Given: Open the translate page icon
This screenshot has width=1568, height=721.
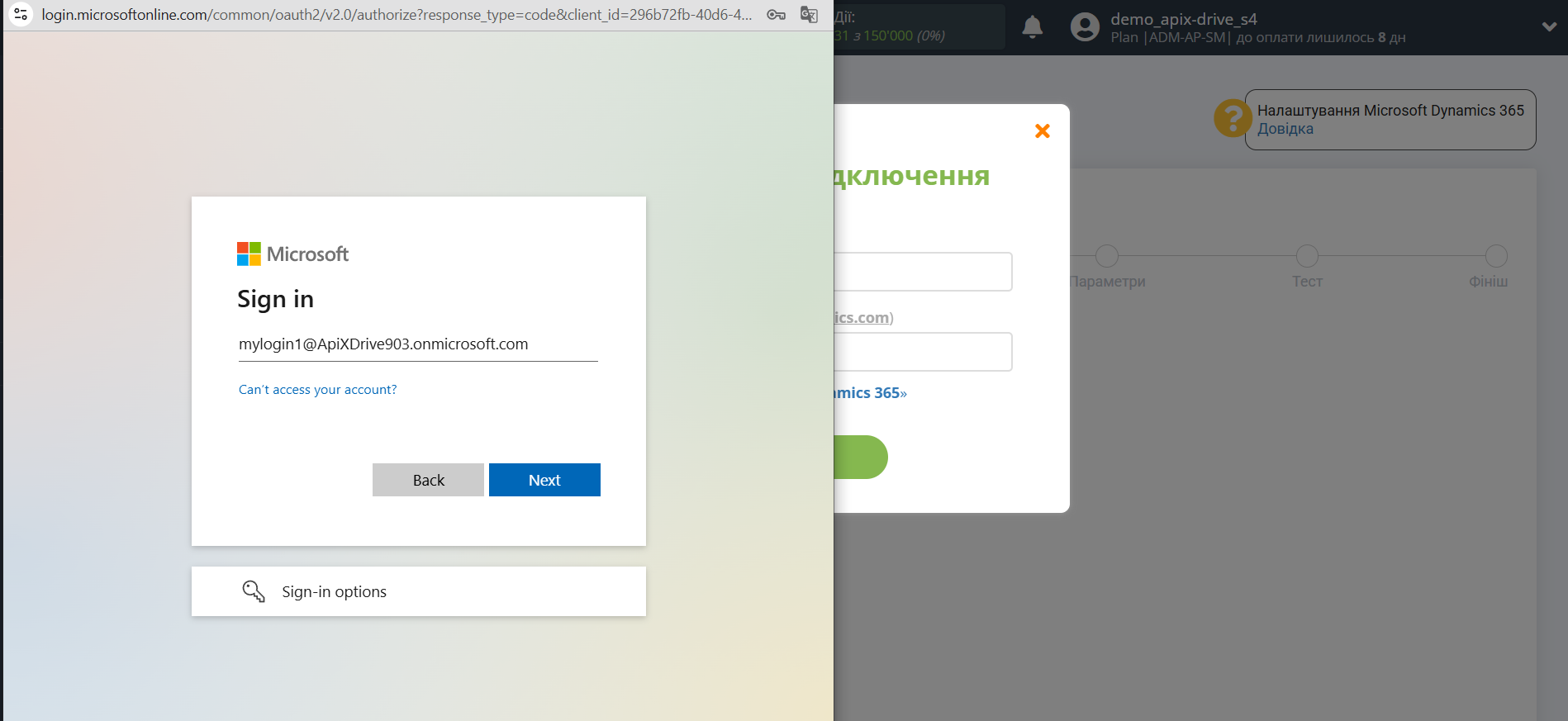Looking at the screenshot, I should 810,15.
